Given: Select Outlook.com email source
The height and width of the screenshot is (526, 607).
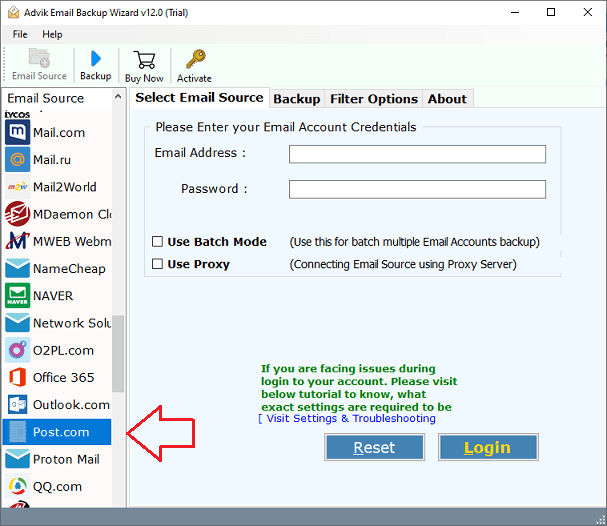Looking at the screenshot, I should (70, 405).
